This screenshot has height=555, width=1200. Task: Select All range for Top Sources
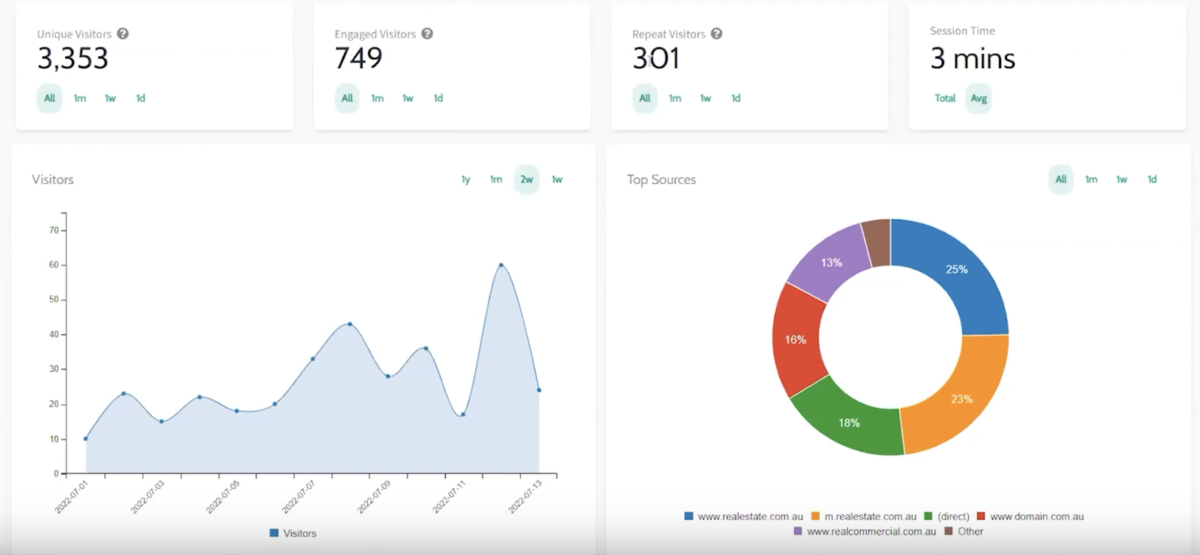tap(1060, 180)
